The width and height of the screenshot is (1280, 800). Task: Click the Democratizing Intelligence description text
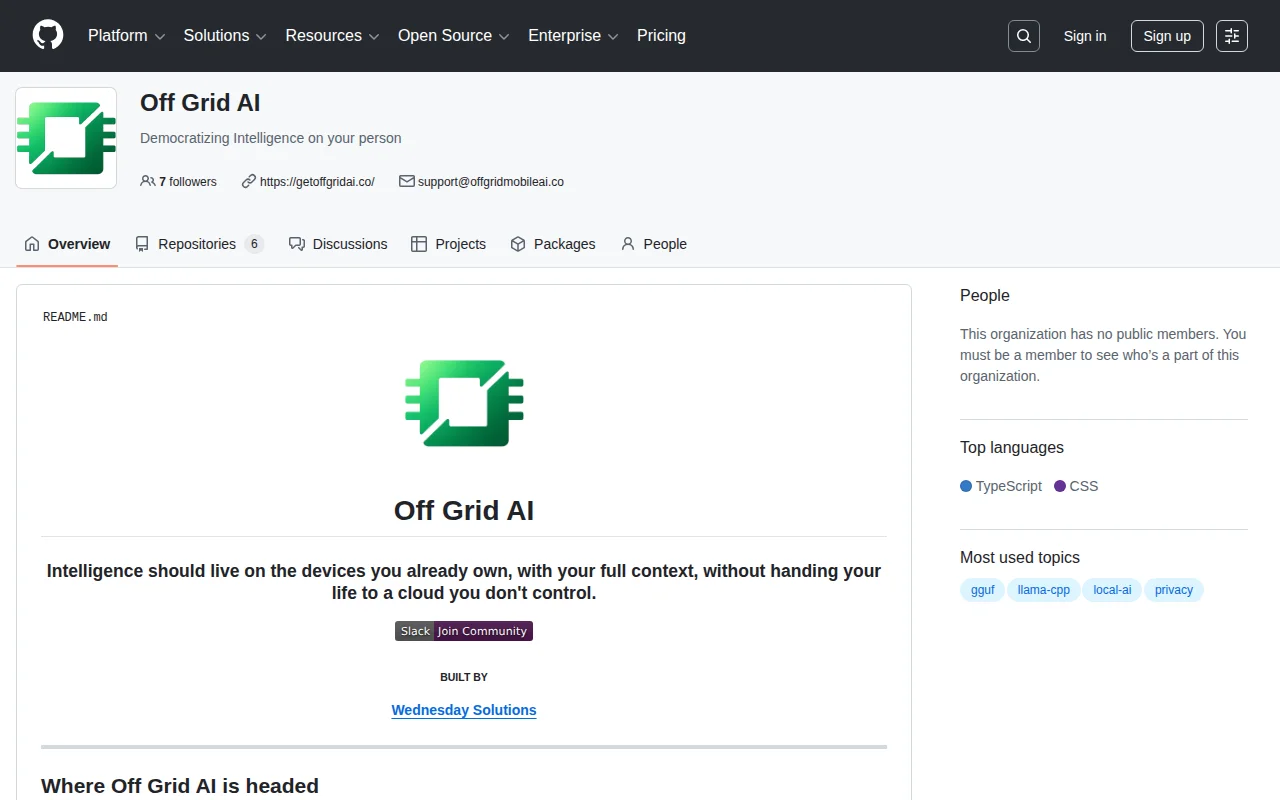tap(271, 139)
